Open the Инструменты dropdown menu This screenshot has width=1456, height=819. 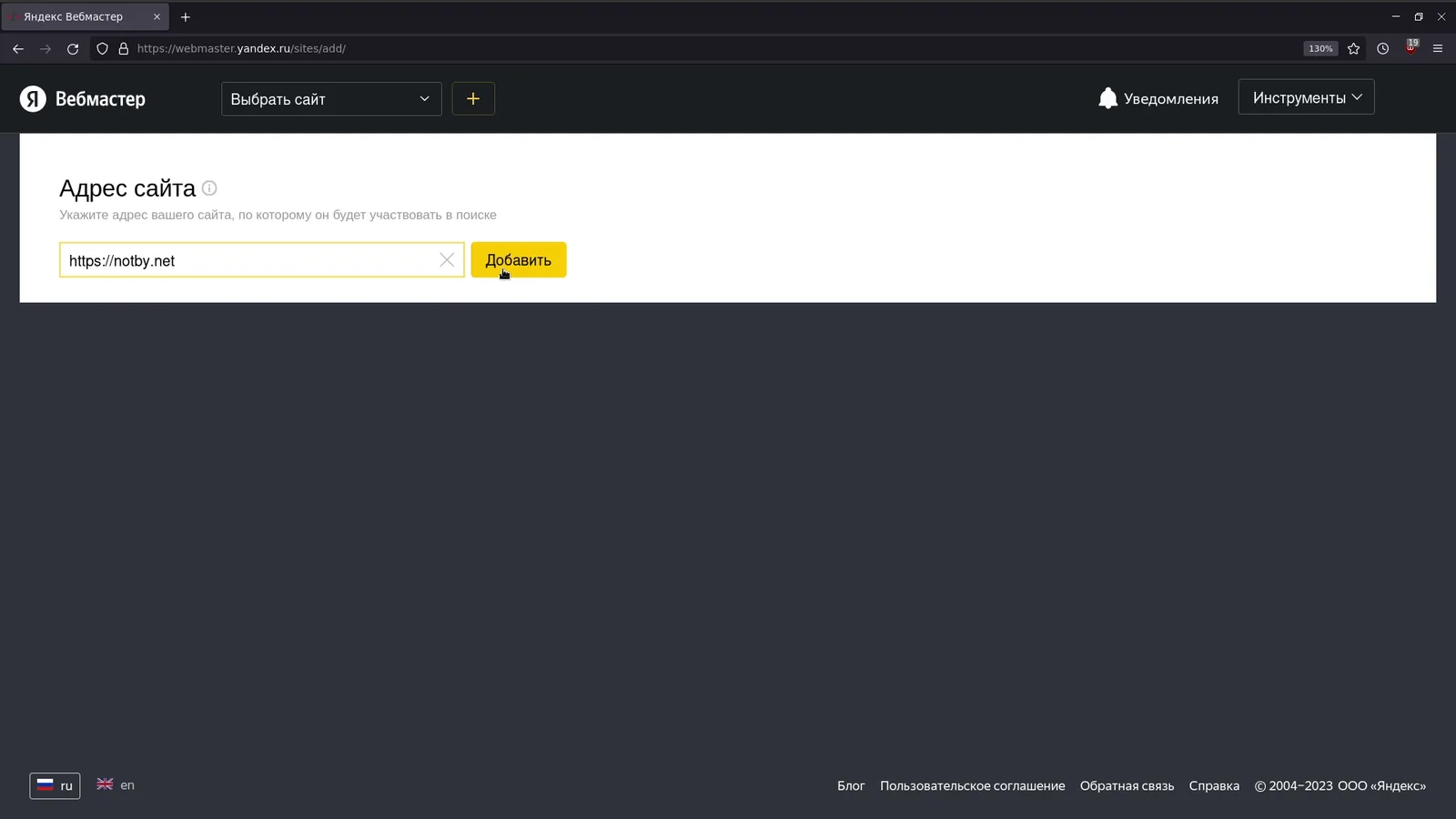[1306, 97]
